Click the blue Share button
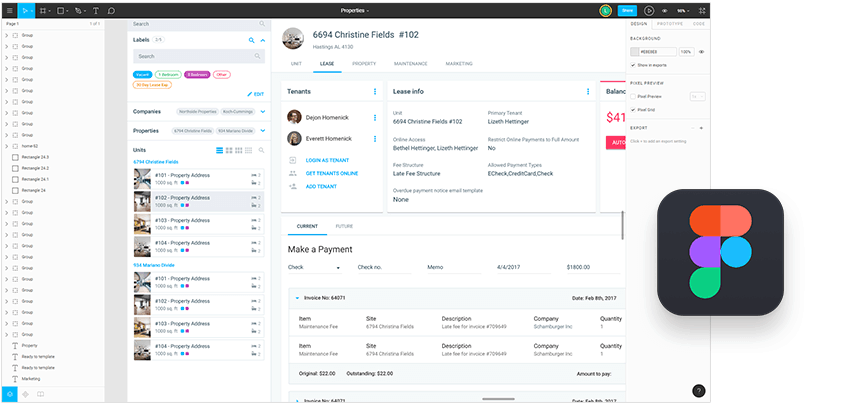Viewport: 848px width, 403px height. [627, 10]
